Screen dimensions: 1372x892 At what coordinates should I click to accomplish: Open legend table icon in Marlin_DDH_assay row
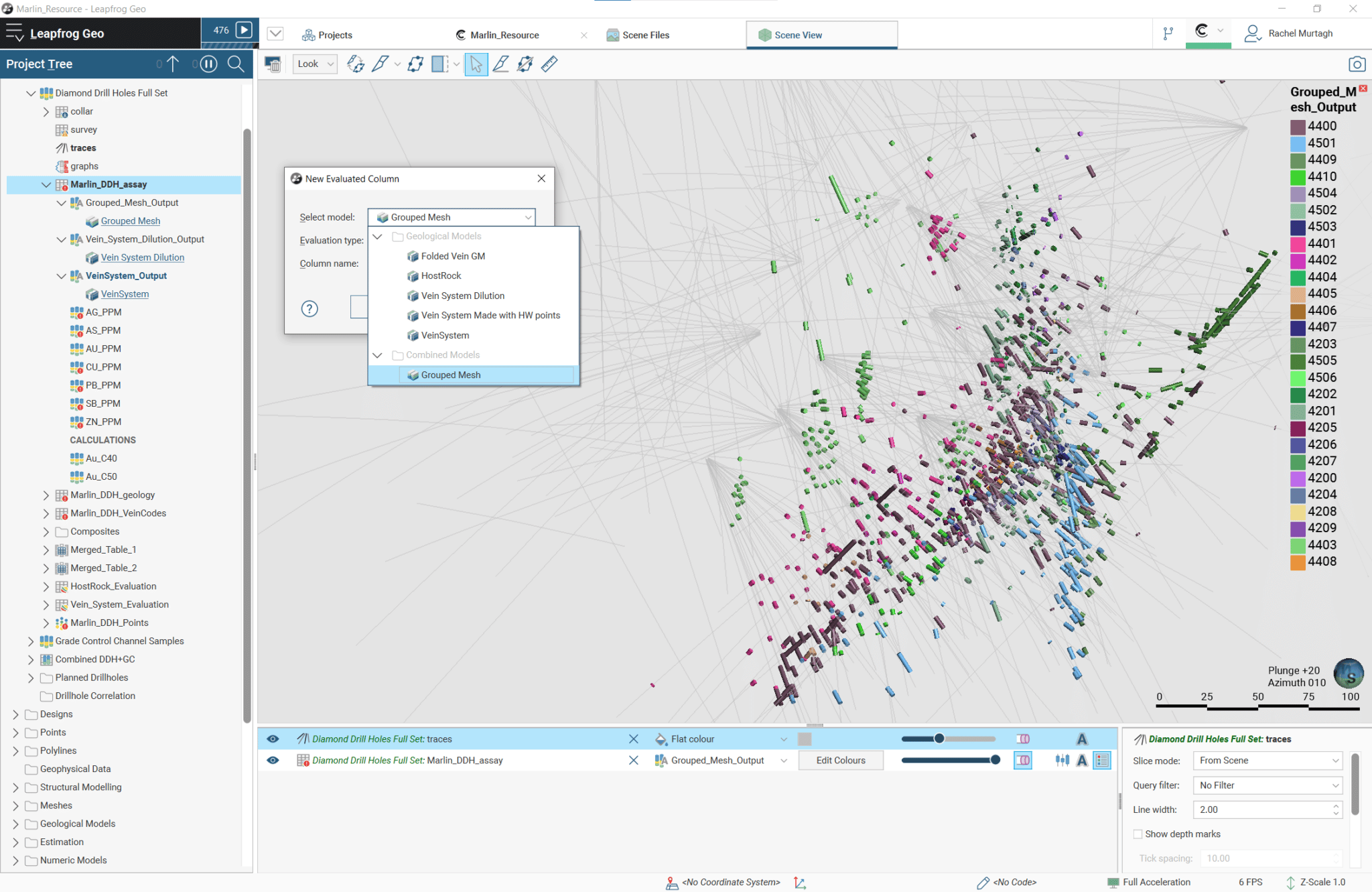(x=1102, y=761)
